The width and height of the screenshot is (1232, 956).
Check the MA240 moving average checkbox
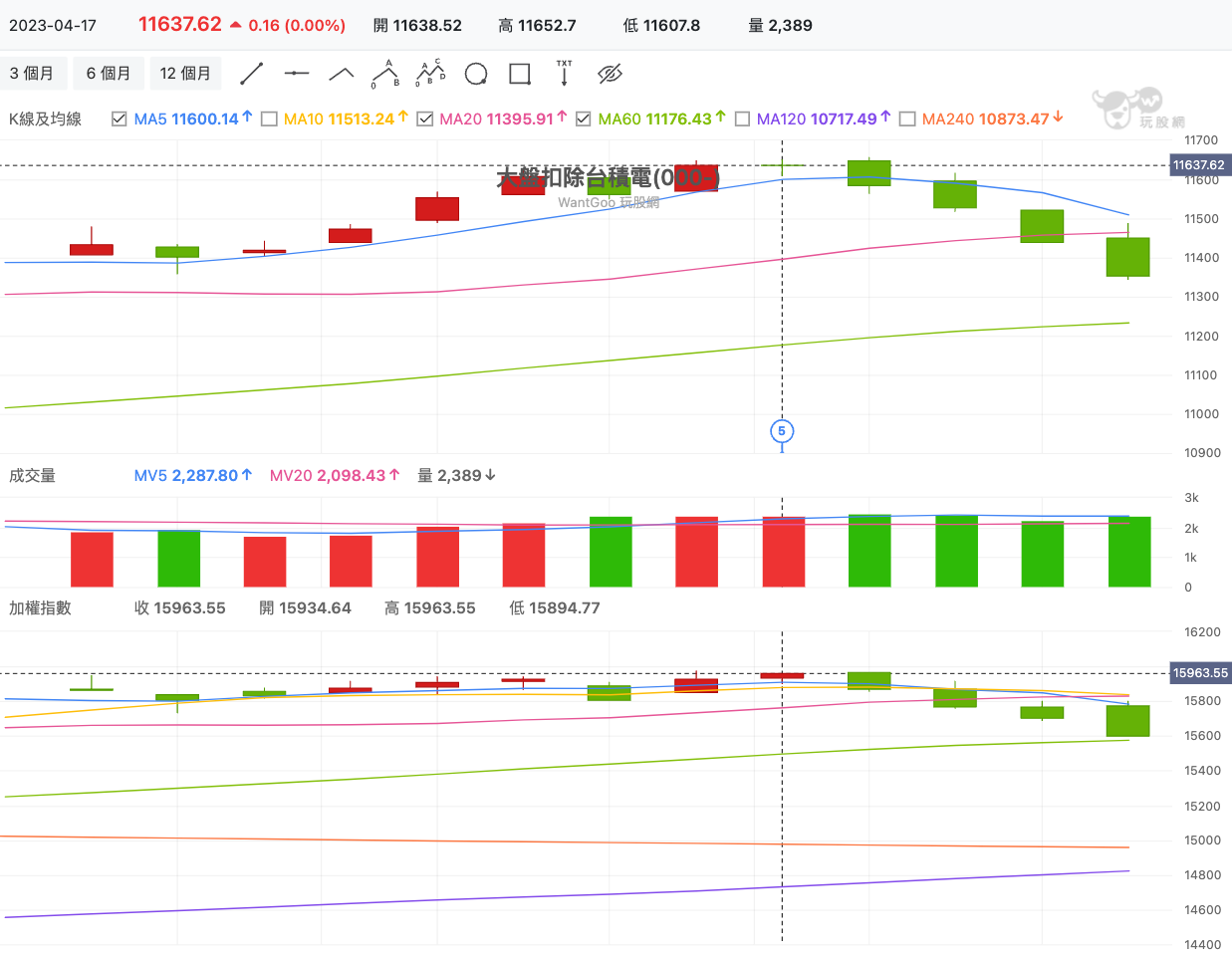[x=907, y=119]
